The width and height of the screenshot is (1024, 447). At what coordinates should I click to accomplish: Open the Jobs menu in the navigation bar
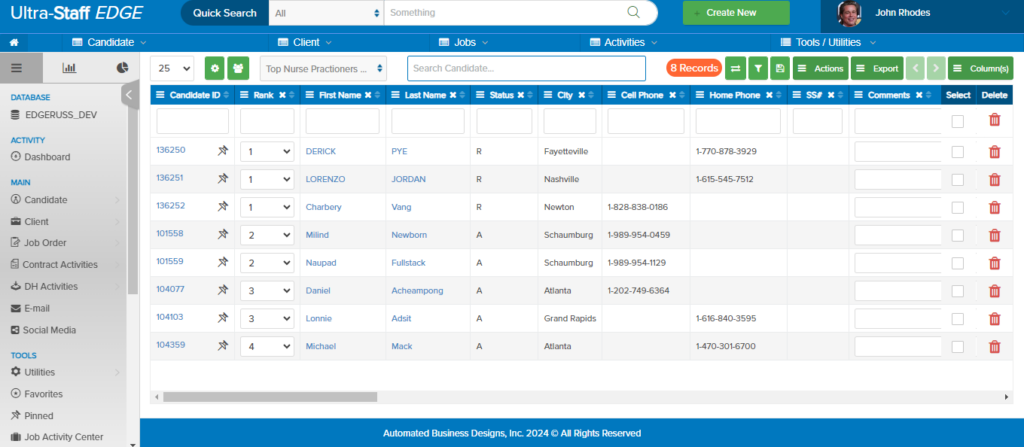pyautogui.click(x=465, y=43)
